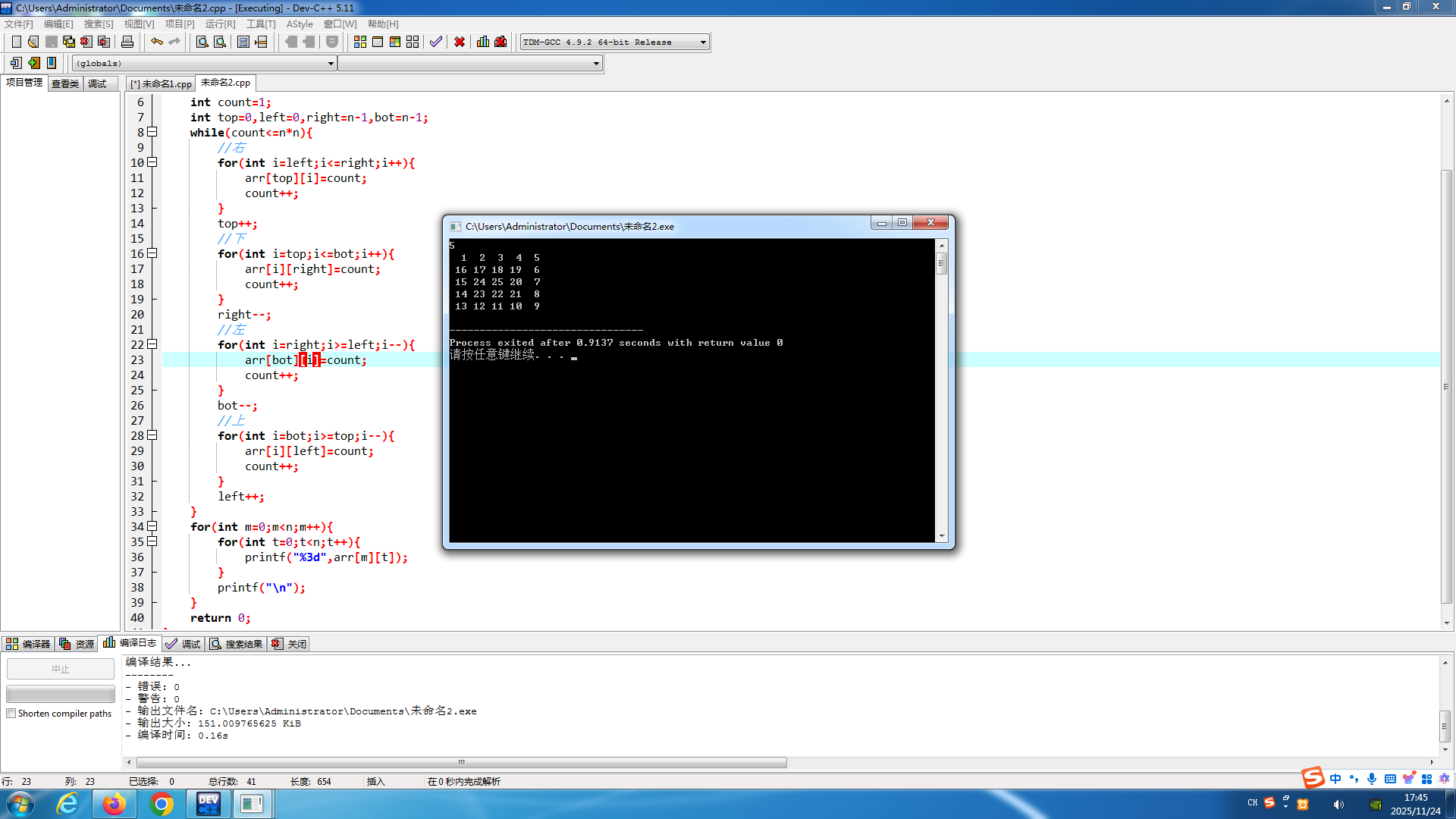
Task: Switch to the 未命名1.cpp editor tab
Action: pyautogui.click(x=162, y=83)
